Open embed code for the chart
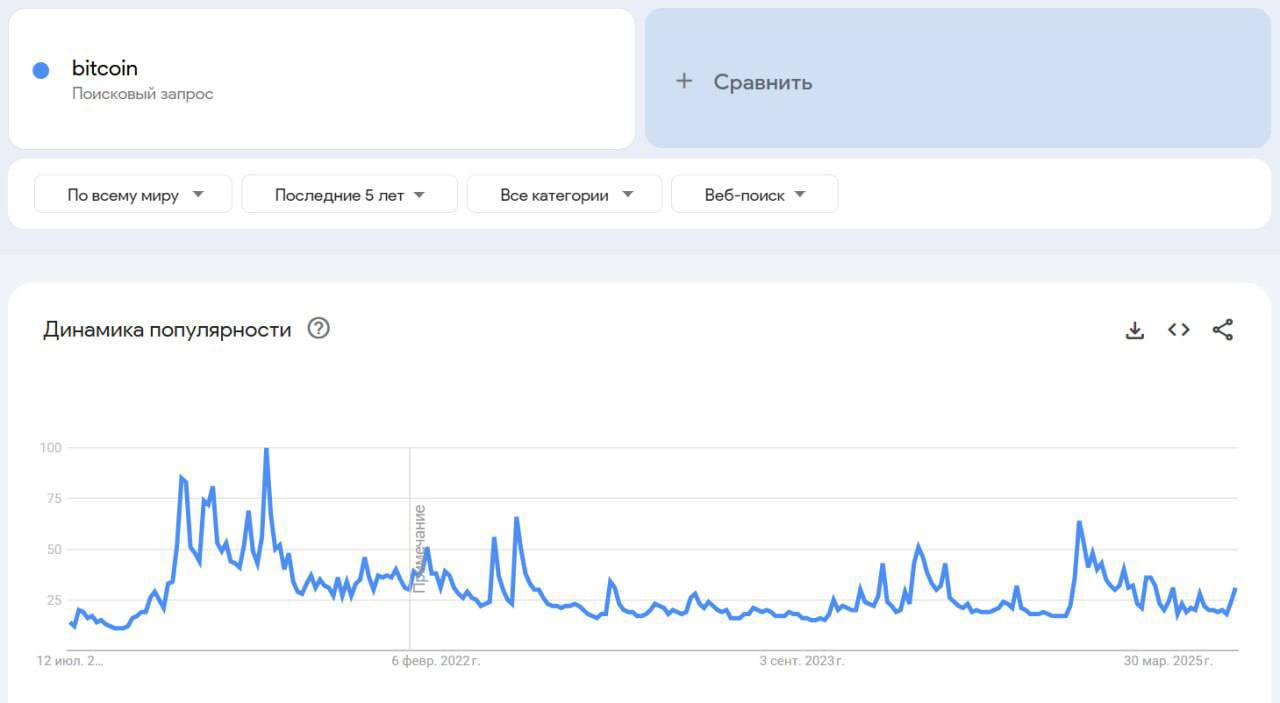 1179,330
